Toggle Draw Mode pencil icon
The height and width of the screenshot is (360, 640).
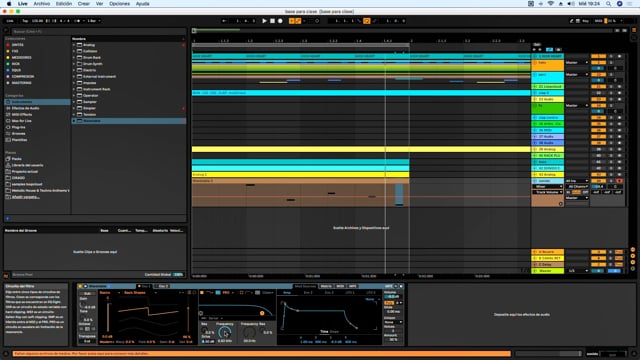(571, 21)
